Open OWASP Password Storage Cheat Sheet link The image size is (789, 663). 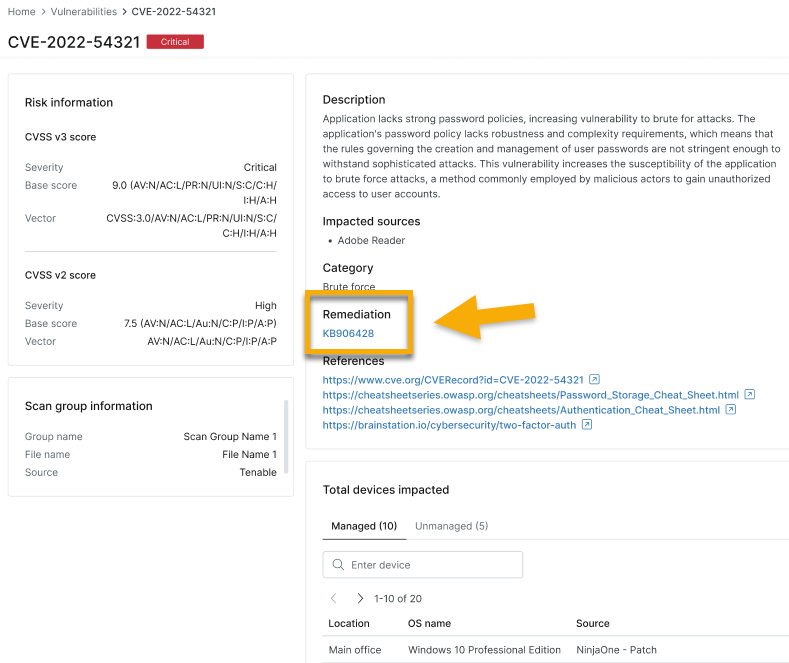(x=530, y=395)
